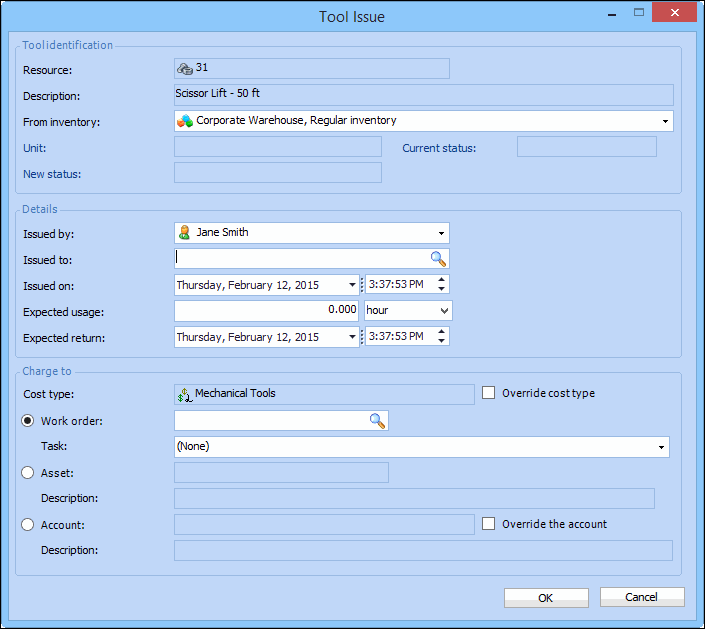
Task: Click into the Expected usage input field
Action: pos(266,311)
